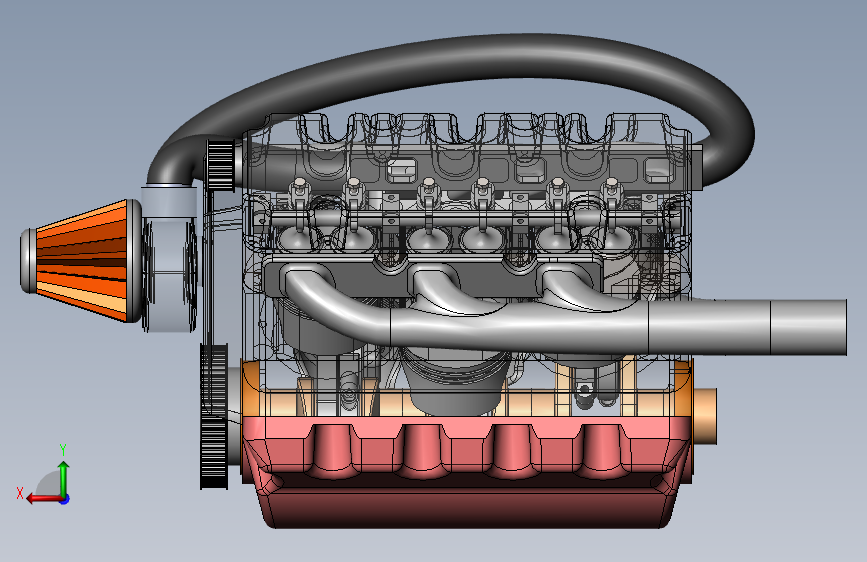Select the red oil pan
Image resolution: width=867 pixels, height=562 pixels.
467,473
